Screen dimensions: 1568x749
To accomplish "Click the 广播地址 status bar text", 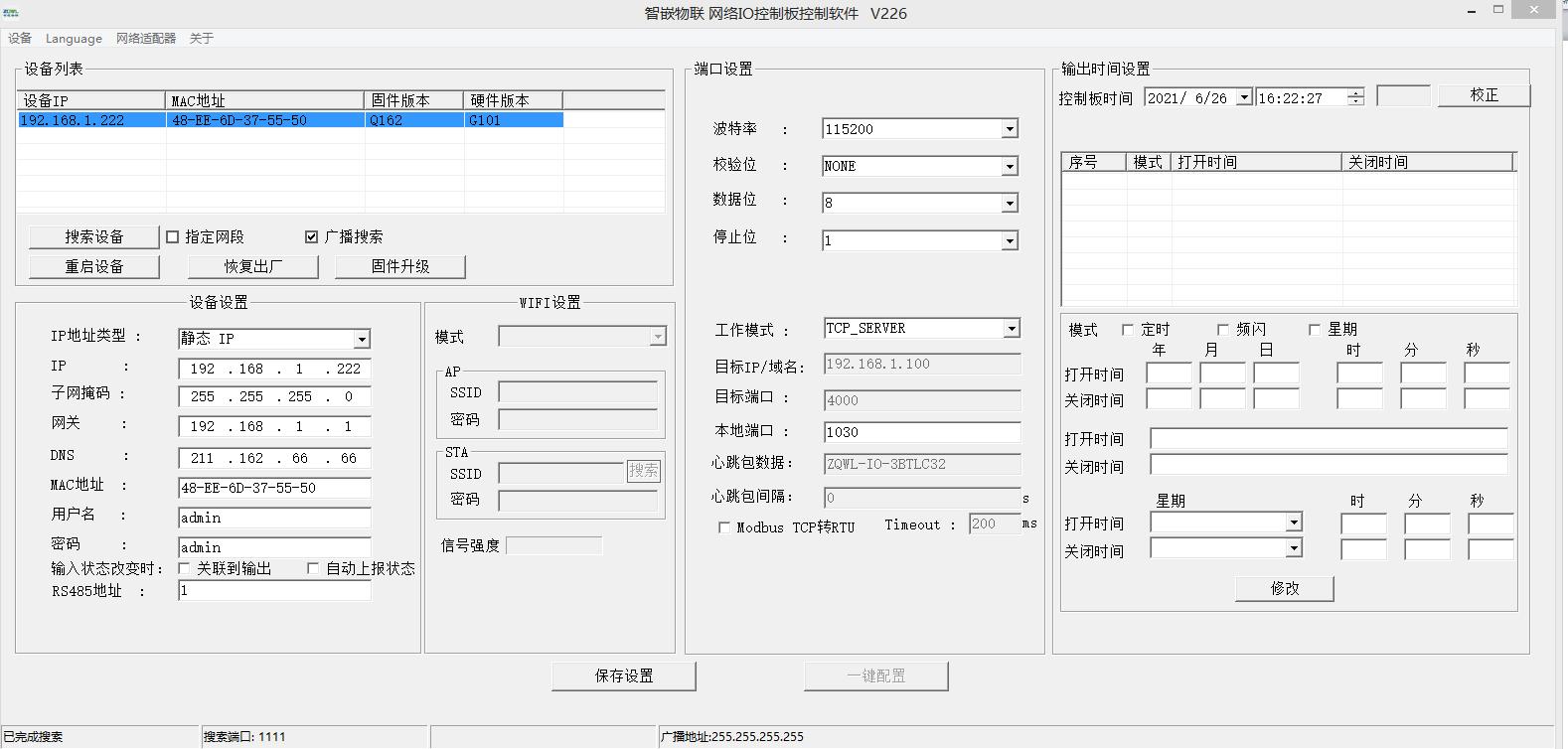I will point(732,737).
